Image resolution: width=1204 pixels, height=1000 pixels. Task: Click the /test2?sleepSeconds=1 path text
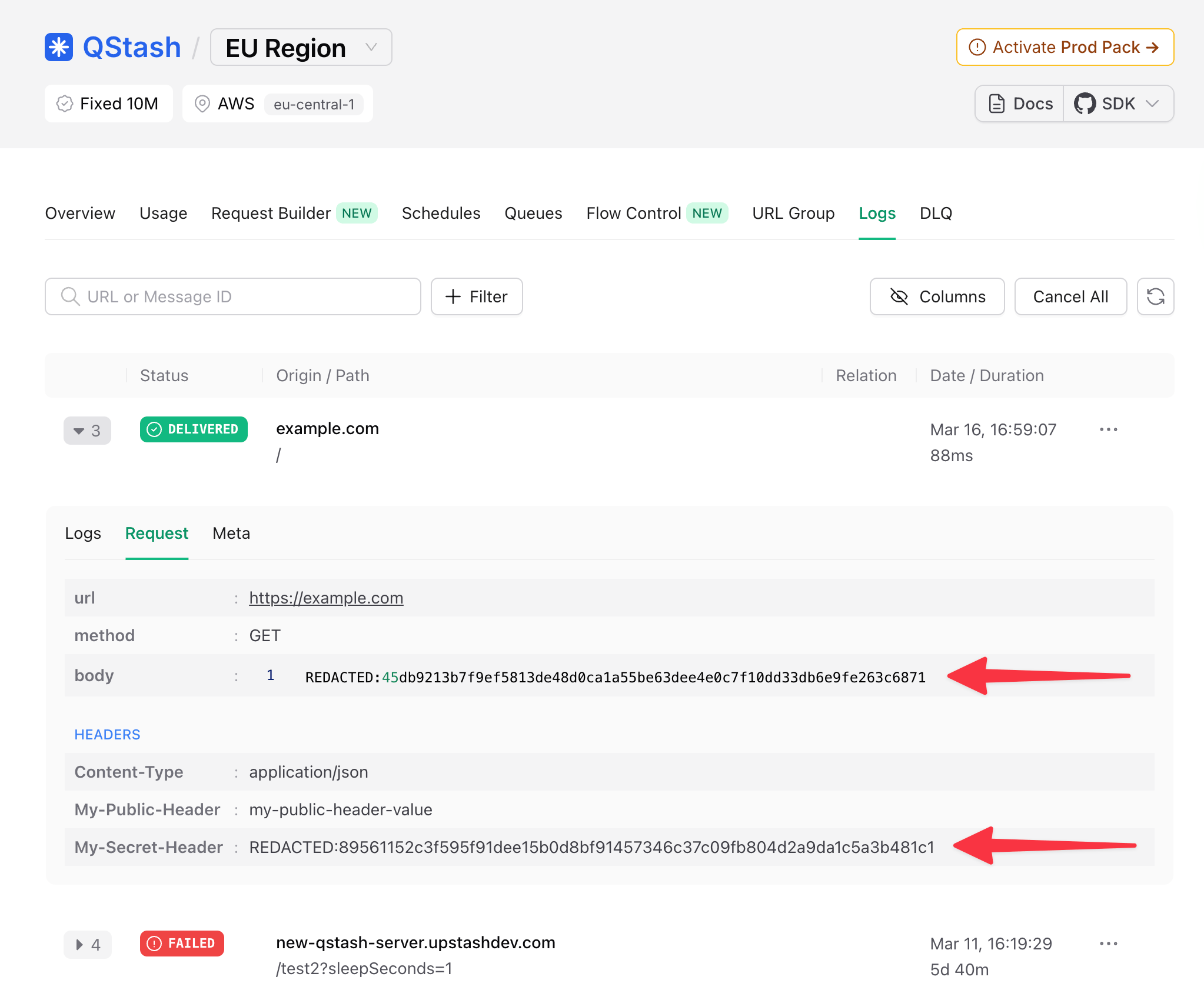click(364, 968)
